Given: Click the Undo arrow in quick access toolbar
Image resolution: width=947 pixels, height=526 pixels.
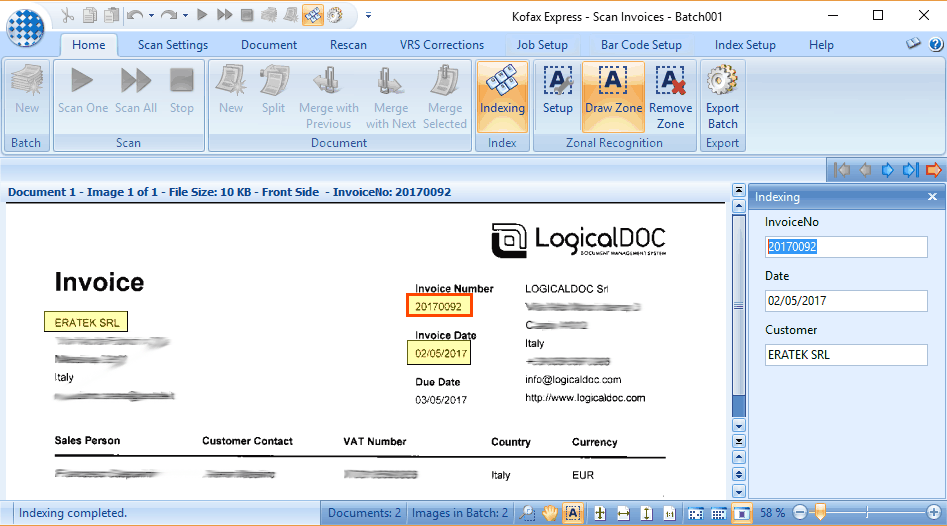Looking at the screenshot, I should tap(135, 15).
